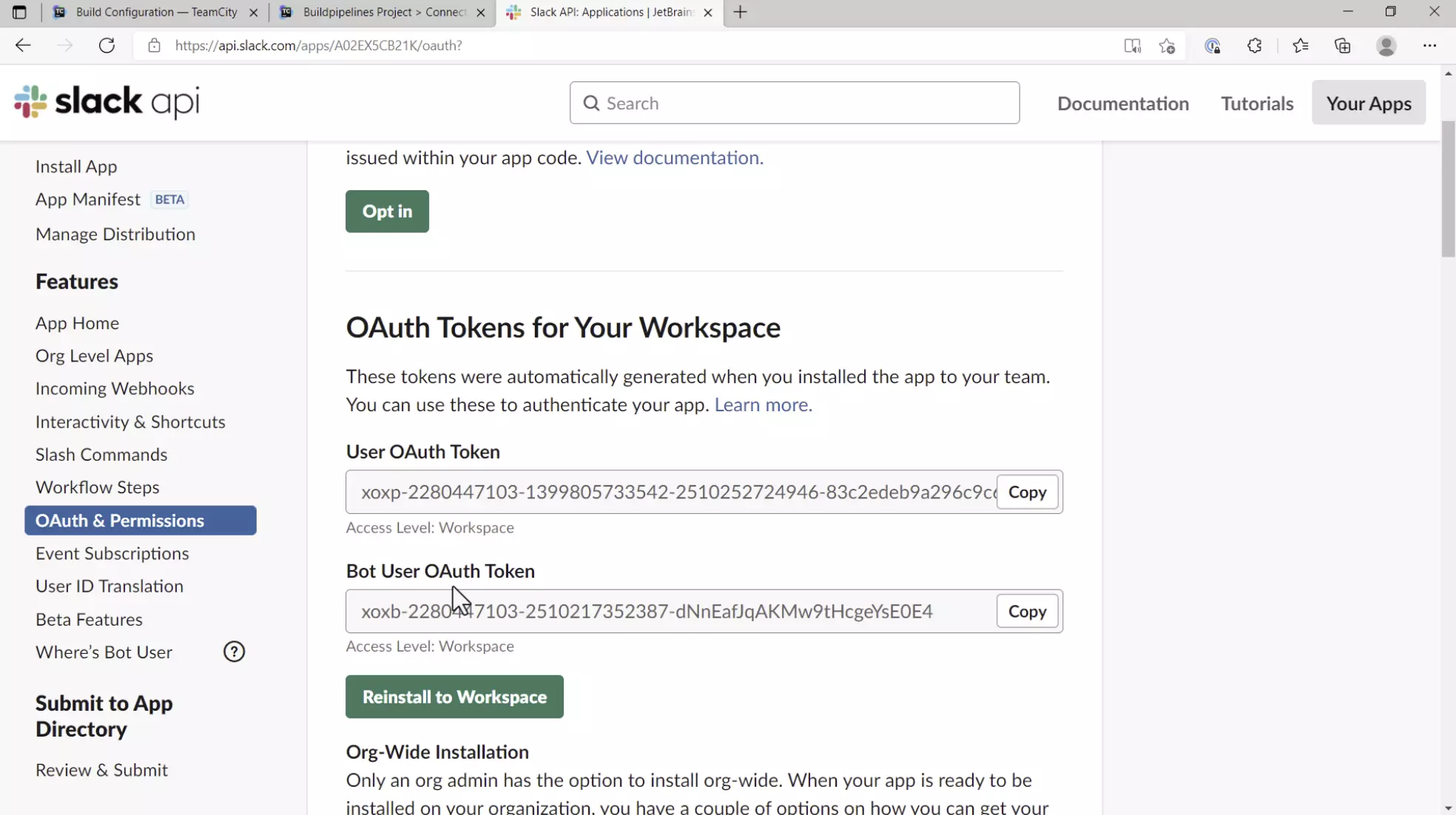This screenshot has width=1456, height=815.
Task: Copy the Bot User OAuth Token
Action: 1027,611
